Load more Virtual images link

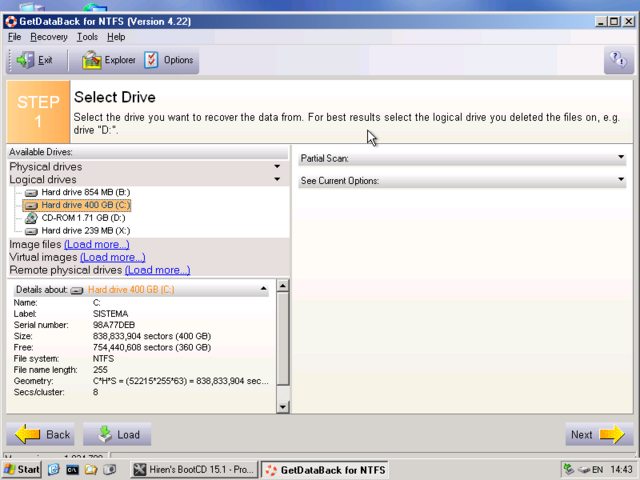click(113, 257)
